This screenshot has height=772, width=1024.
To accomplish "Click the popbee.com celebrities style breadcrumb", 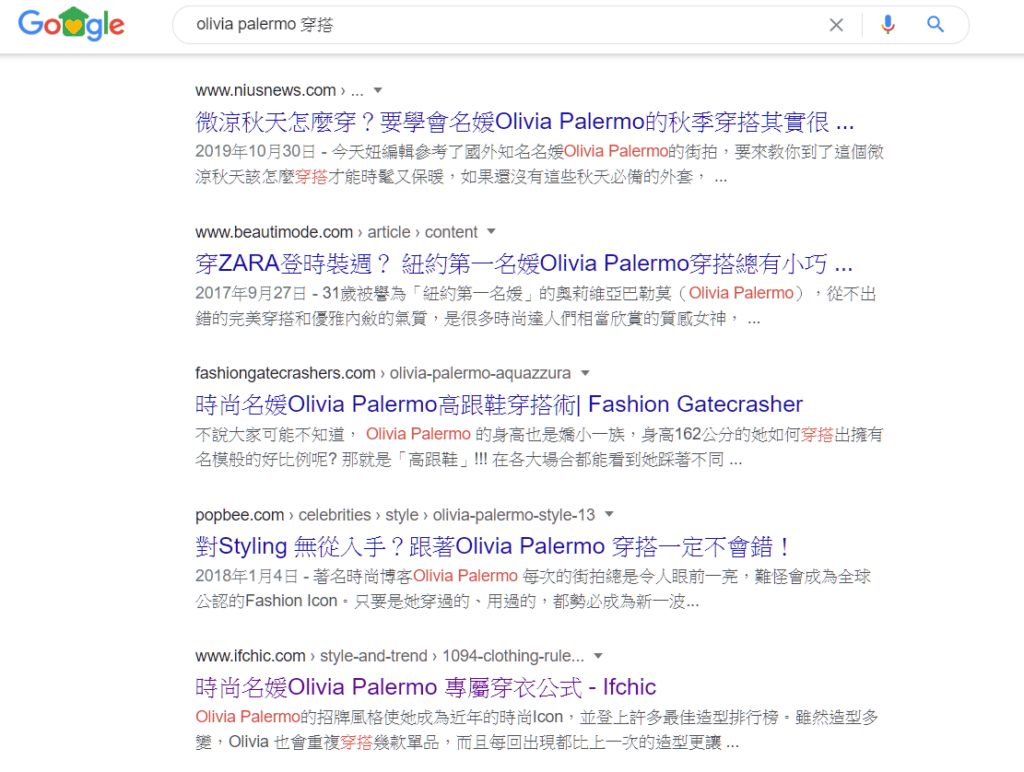I will 395,515.
